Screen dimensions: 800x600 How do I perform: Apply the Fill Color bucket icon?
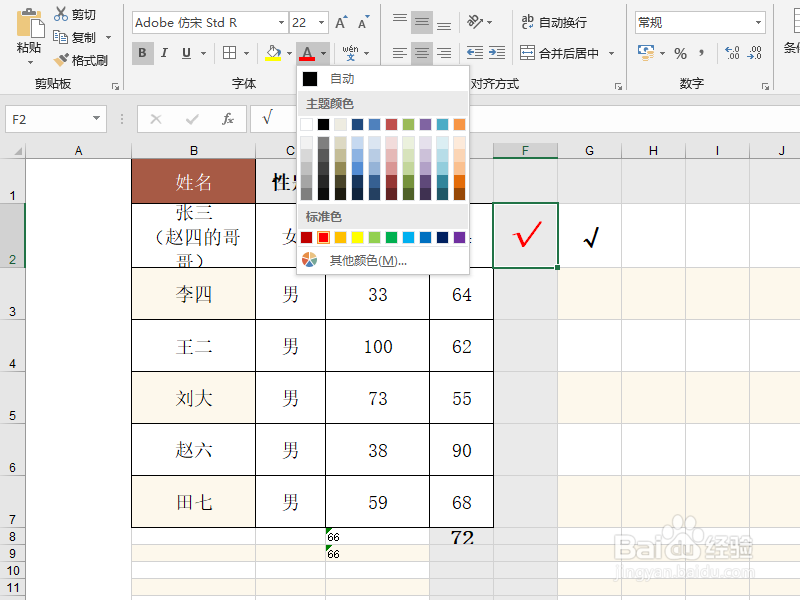[x=273, y=52]
